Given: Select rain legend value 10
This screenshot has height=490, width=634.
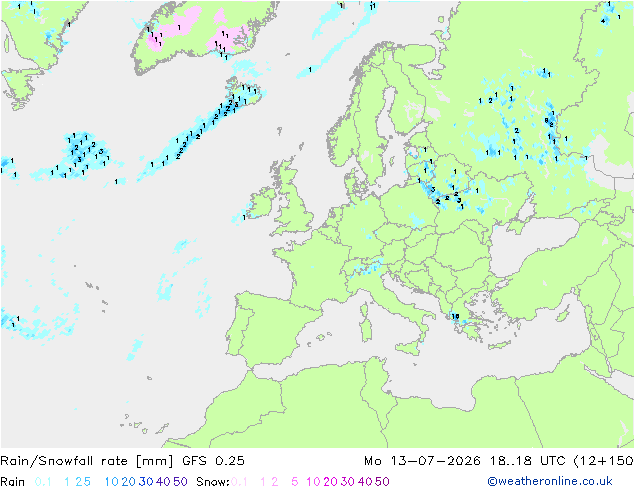Looking at the screenshot, I should click(x=111, y=482).
